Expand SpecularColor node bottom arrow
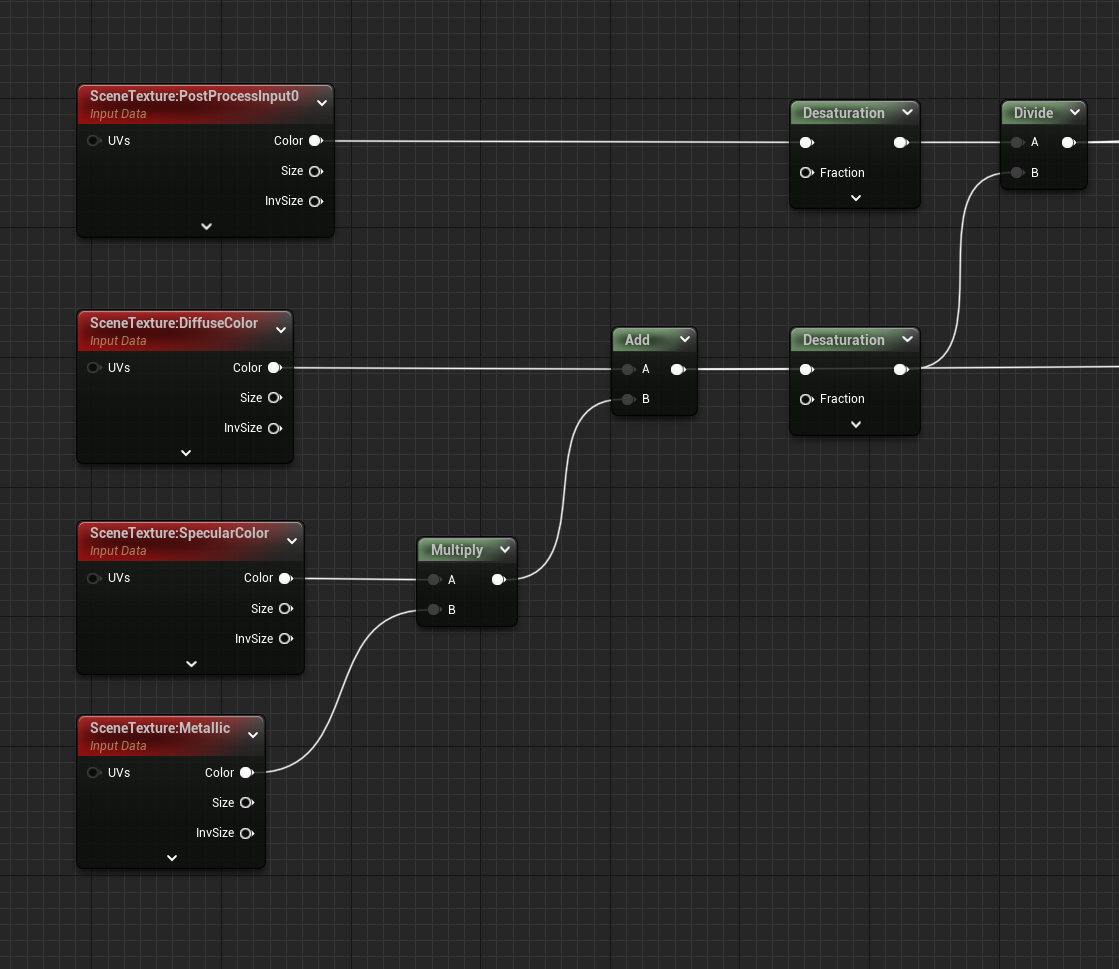 [191, 664]
